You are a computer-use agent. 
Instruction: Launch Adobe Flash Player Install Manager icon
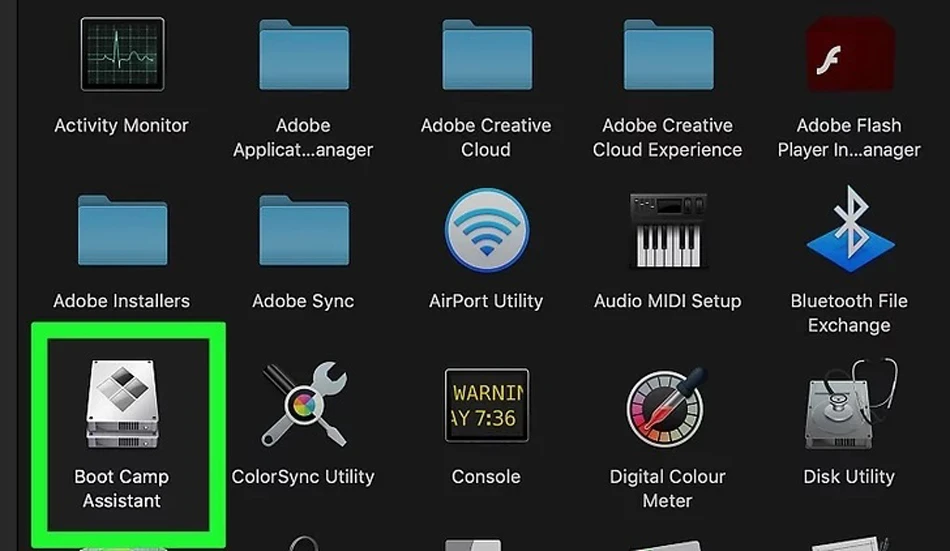tap(850, 55)
